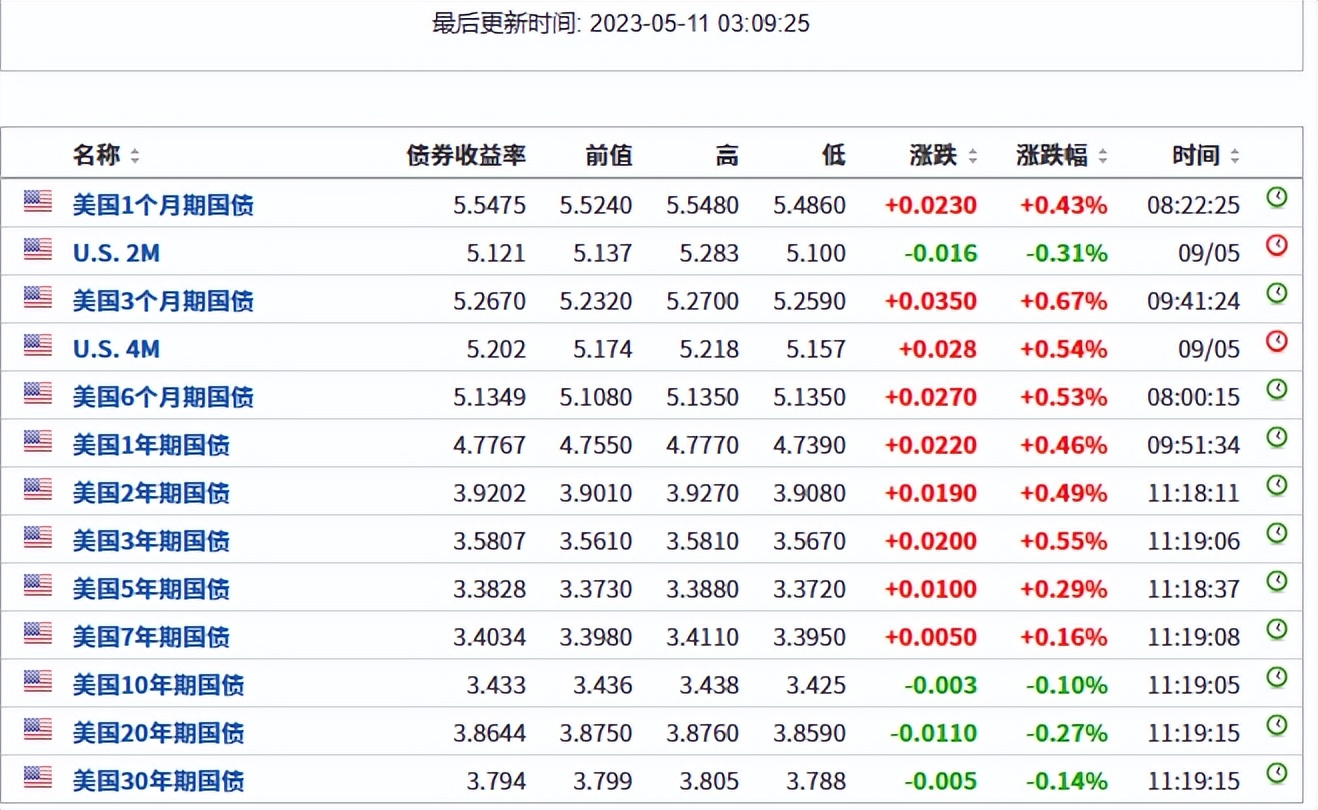This screenshot has height=810, width=1318.
Task: Click the green clock icon for 美国10年期国债
Action: pos(1276,676)
